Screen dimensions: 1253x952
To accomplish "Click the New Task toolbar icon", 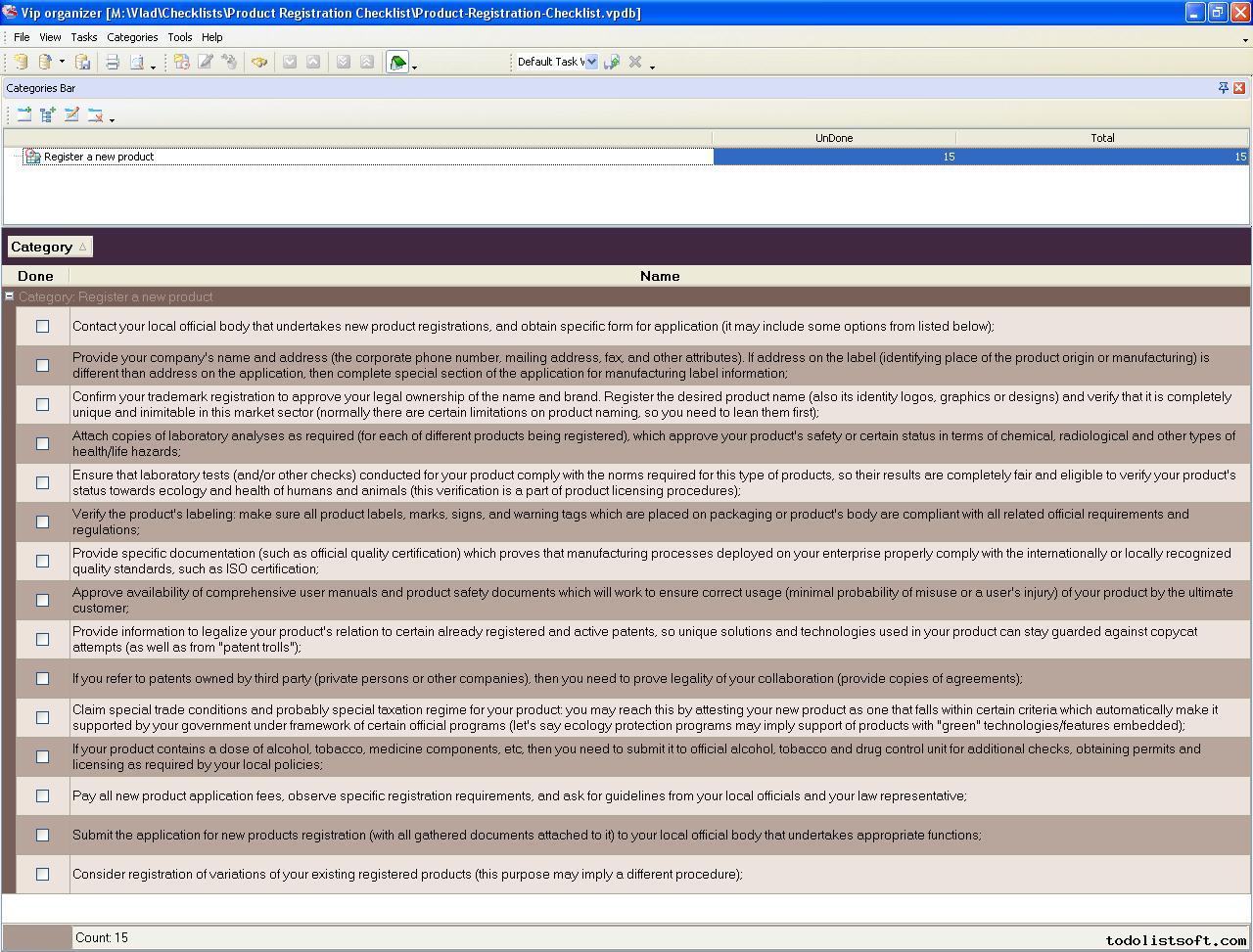I will point(182,63).
